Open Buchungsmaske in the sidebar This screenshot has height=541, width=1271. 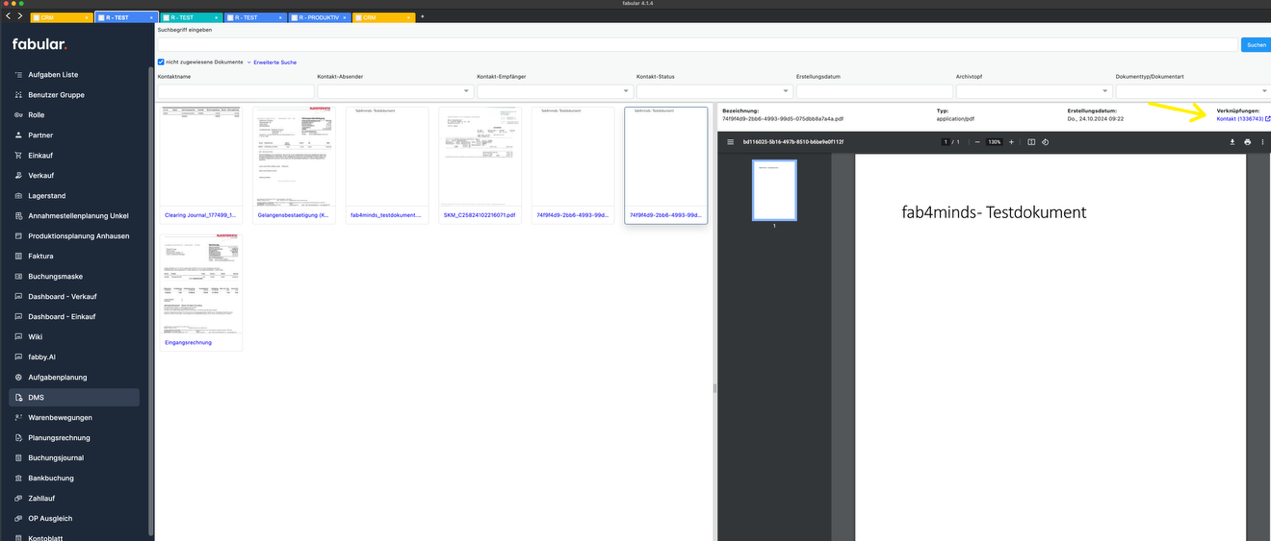(x=74, y=276)
